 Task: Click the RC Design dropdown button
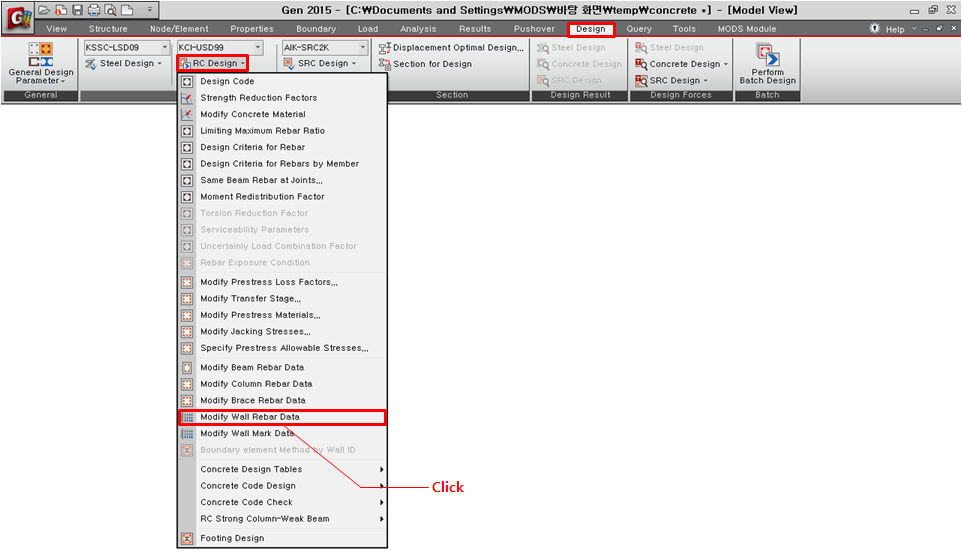click(x=212, y=63)
